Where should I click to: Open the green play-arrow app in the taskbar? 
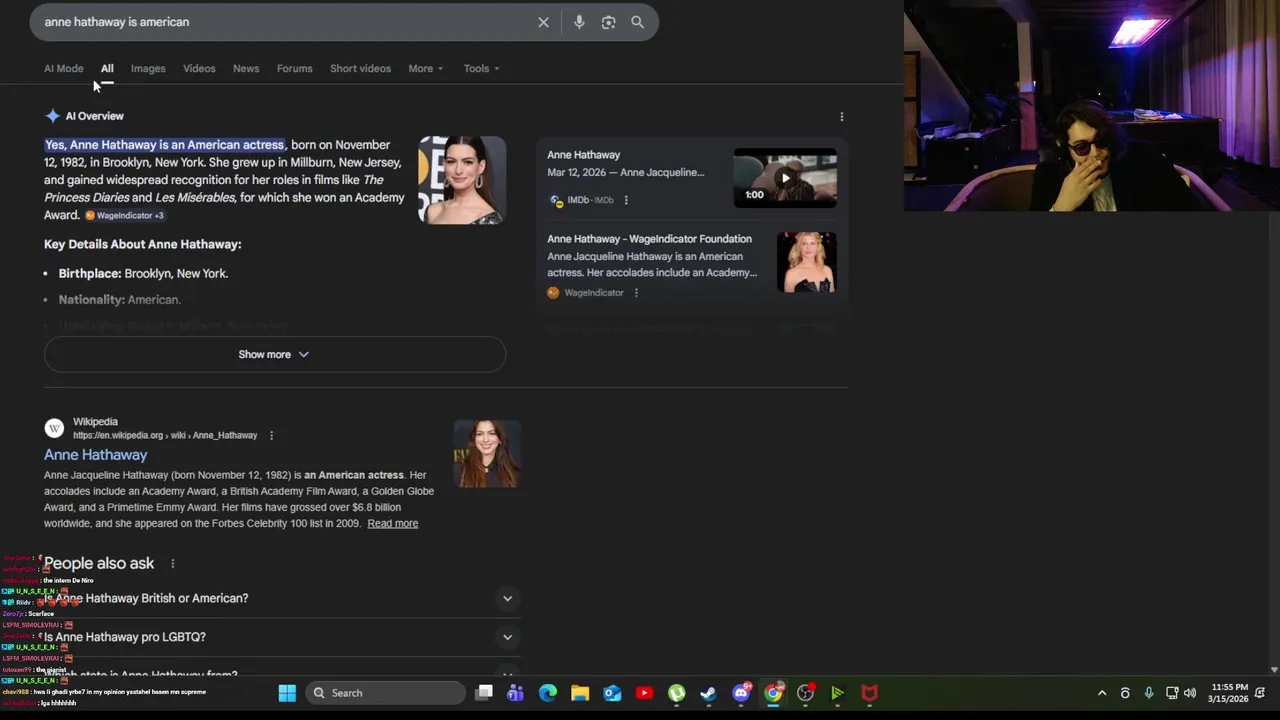click(837, 693)
